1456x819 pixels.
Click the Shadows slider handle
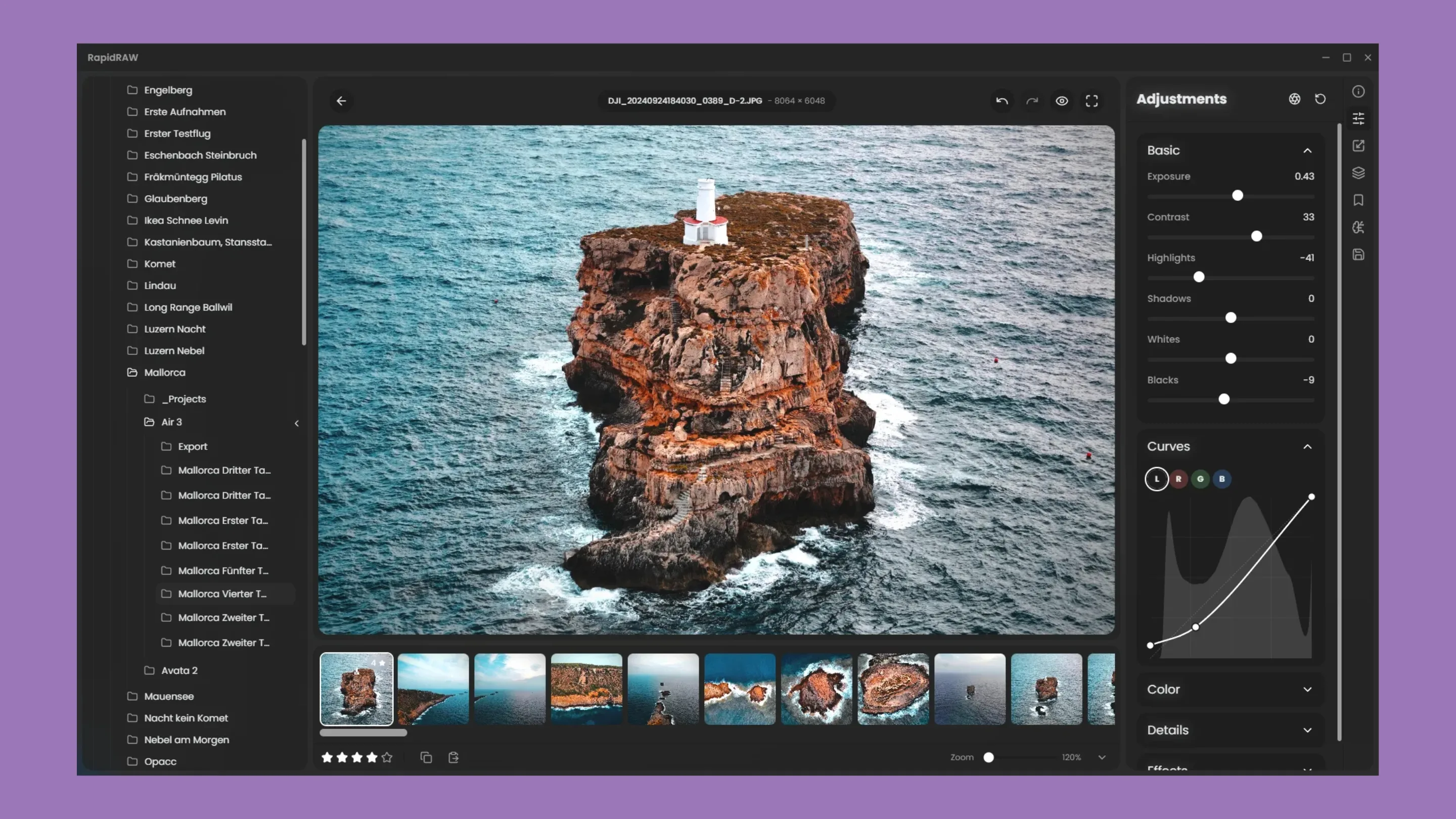tap(1231, 317)
